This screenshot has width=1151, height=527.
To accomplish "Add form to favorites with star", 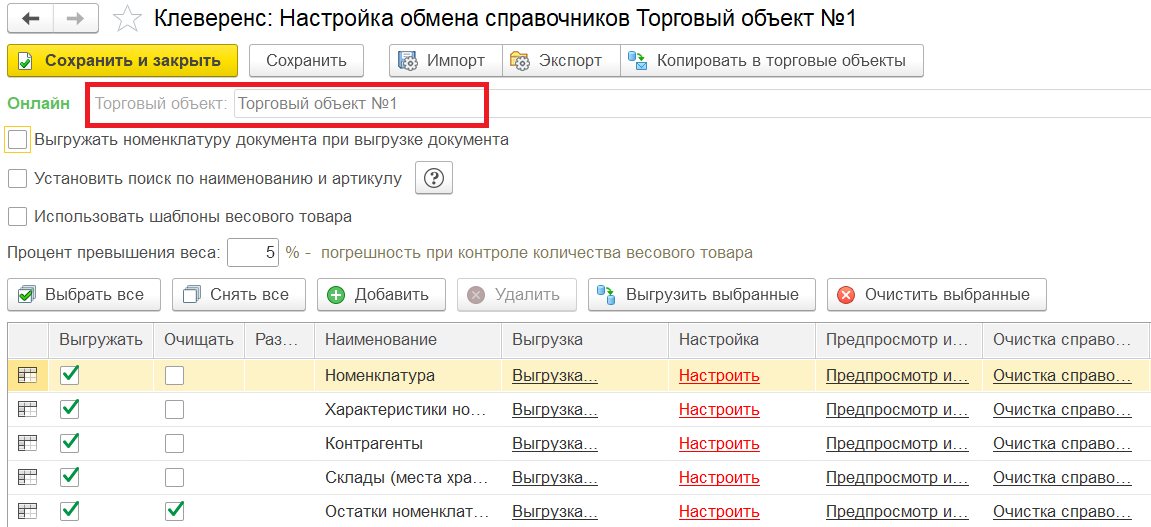I will tap(128, 19).
